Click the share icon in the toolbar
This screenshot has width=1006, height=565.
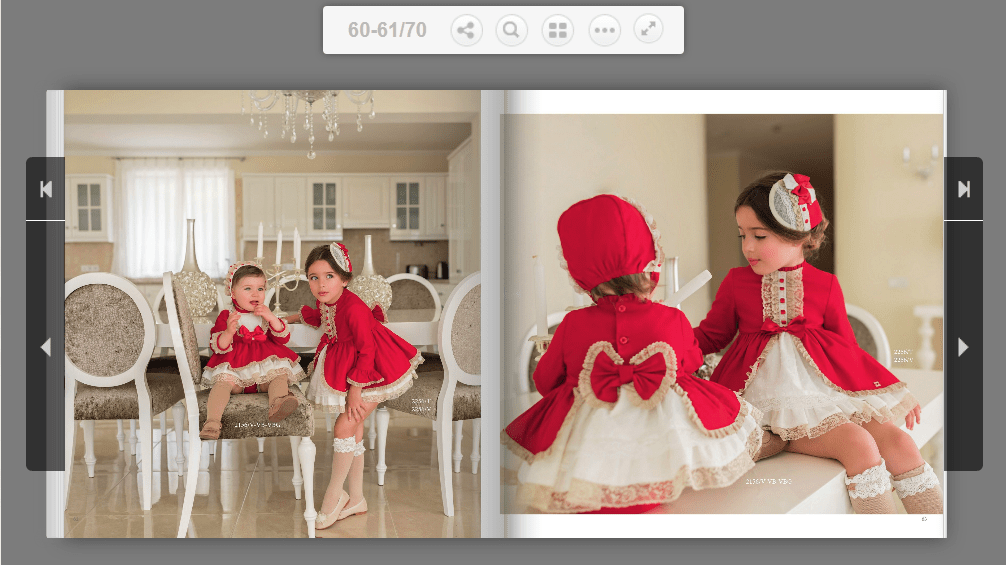(x=465, y=30)
